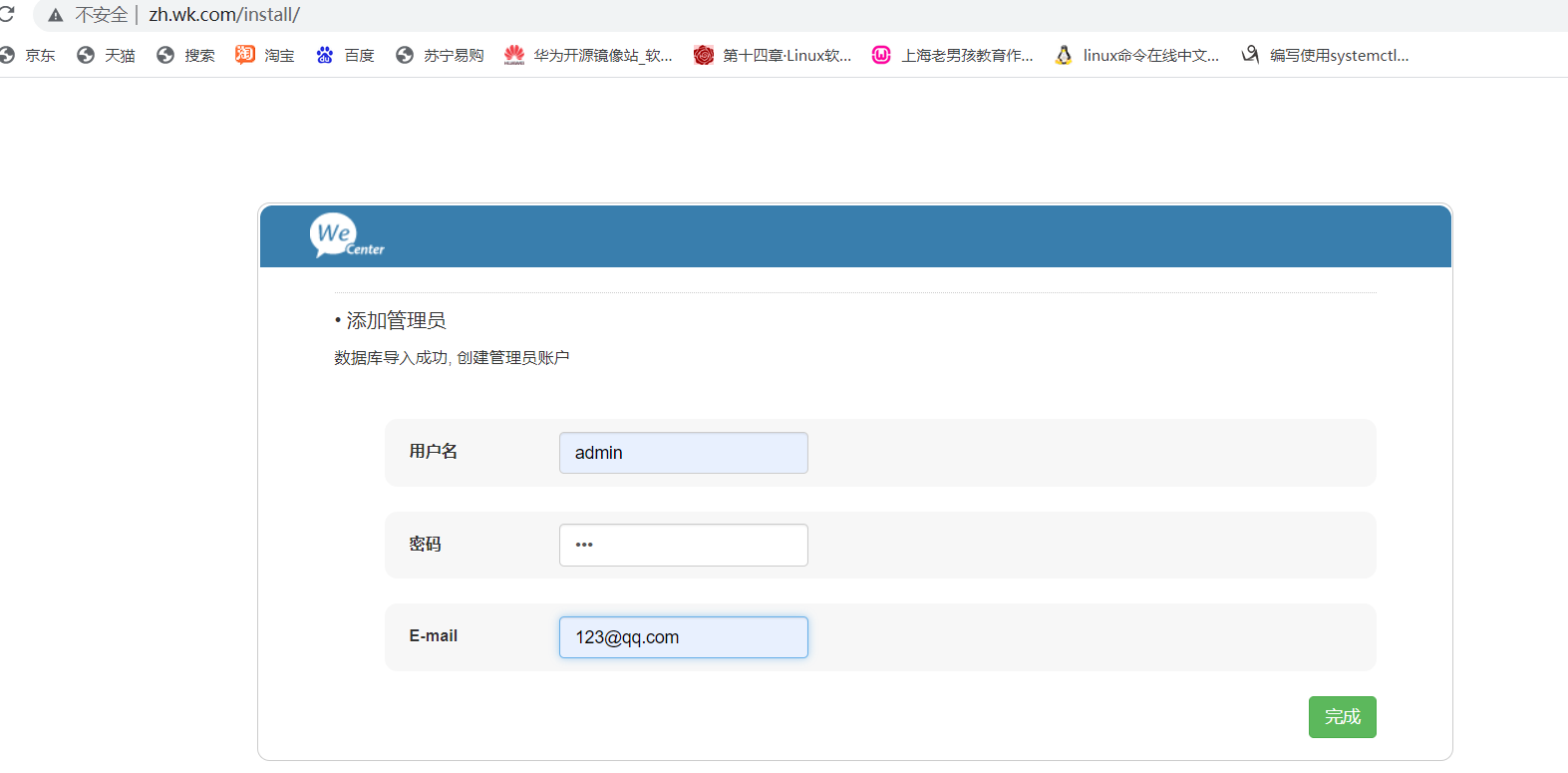1568x773 pixels.
Task: Click the 用户名 label
Action: point(434,451)
